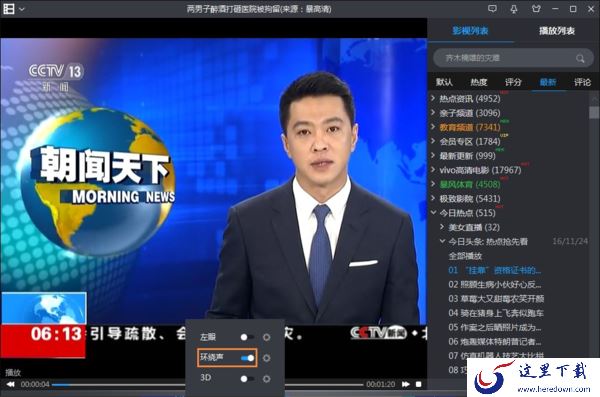Play item 01 "挂靠" 资格证书的...
This screenshot has height=397, width=600.
(x=495, y=270)
